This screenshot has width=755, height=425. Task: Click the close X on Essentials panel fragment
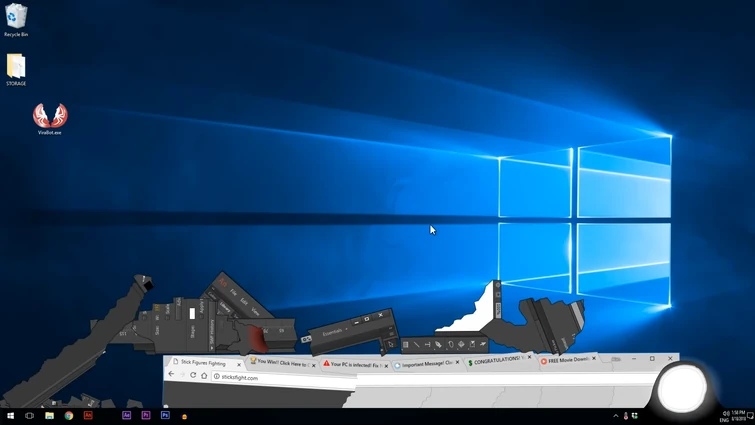click(x=380, y=315)
